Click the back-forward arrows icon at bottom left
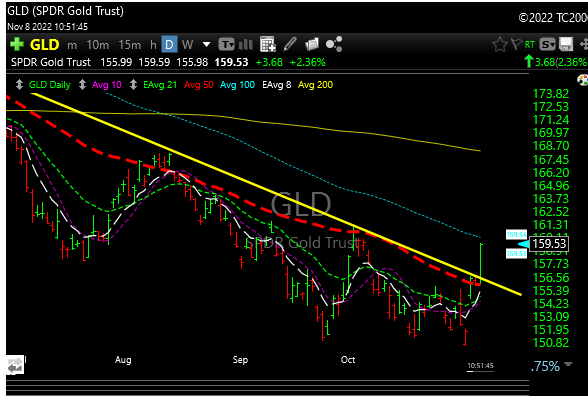588x396 pixels. (x=15, y=366)
